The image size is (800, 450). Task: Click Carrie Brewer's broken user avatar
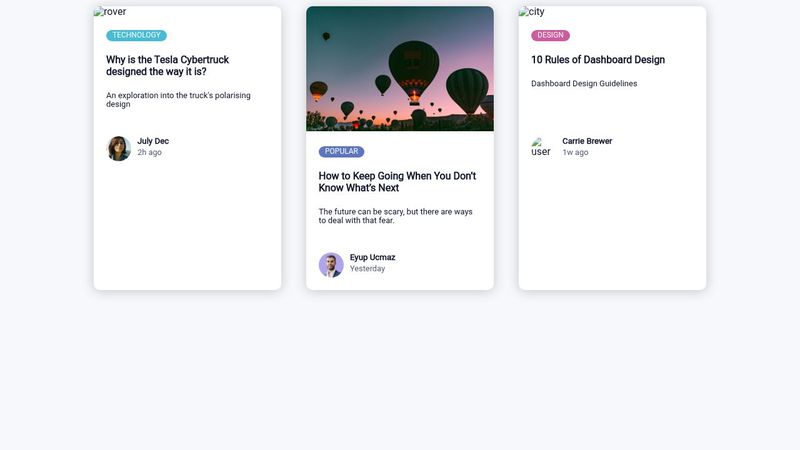tap(541, 147)
